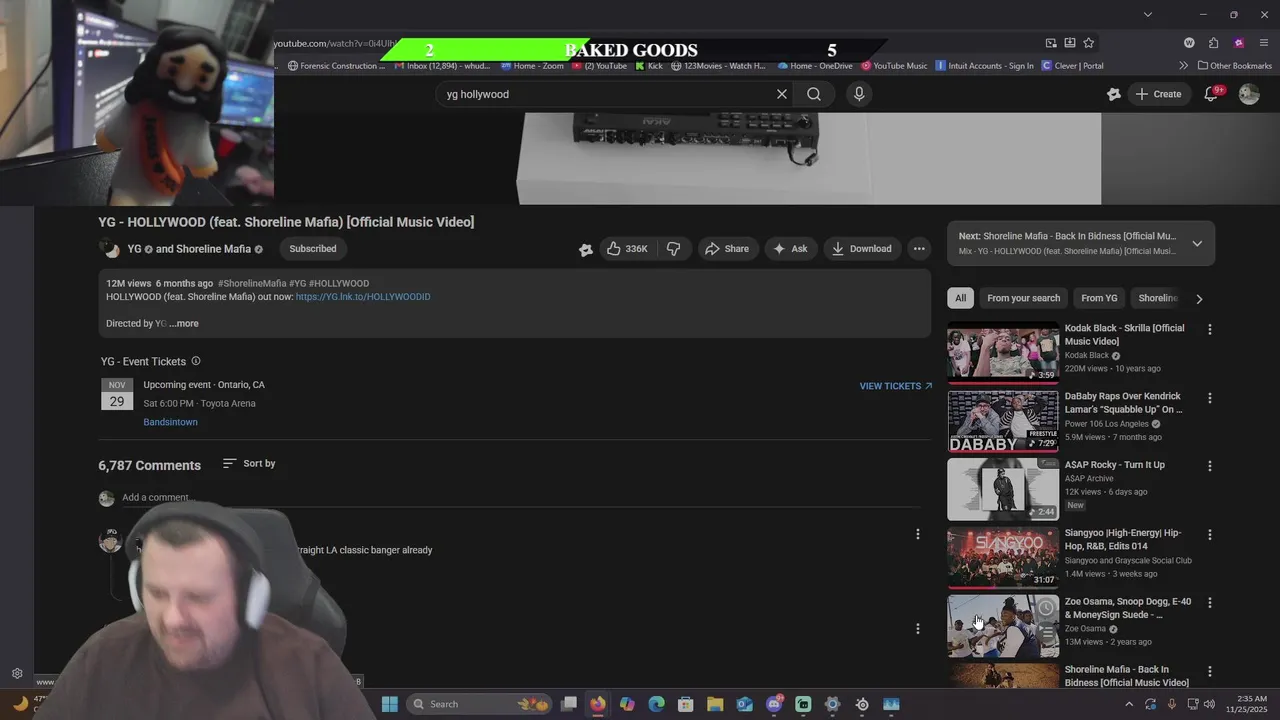The height and width of the screenshot is (720, 1280).
Task: Open DaBaby Raps Over Kendrick thumbnail
Action: (1003, 421)
